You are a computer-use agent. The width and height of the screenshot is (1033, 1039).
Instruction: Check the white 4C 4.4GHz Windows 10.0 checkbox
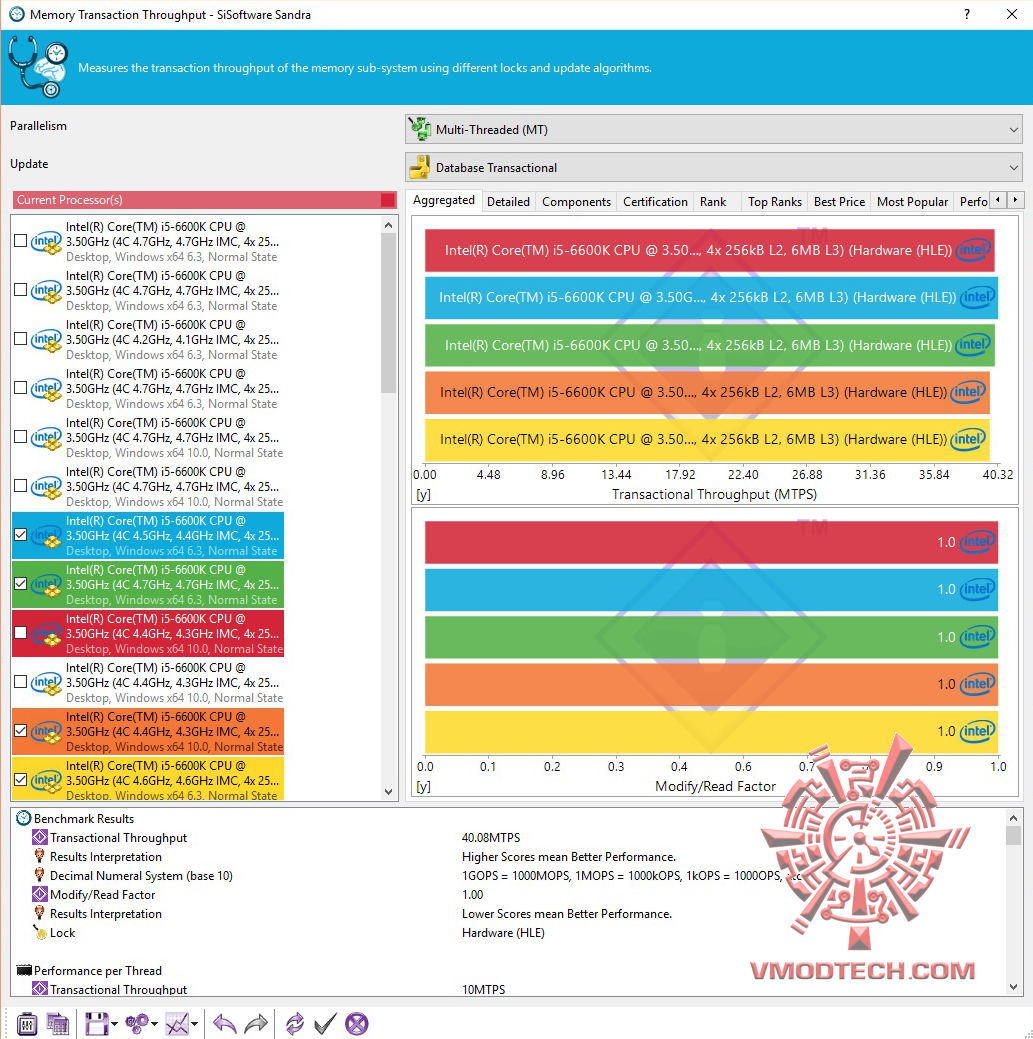click(21, 682)
